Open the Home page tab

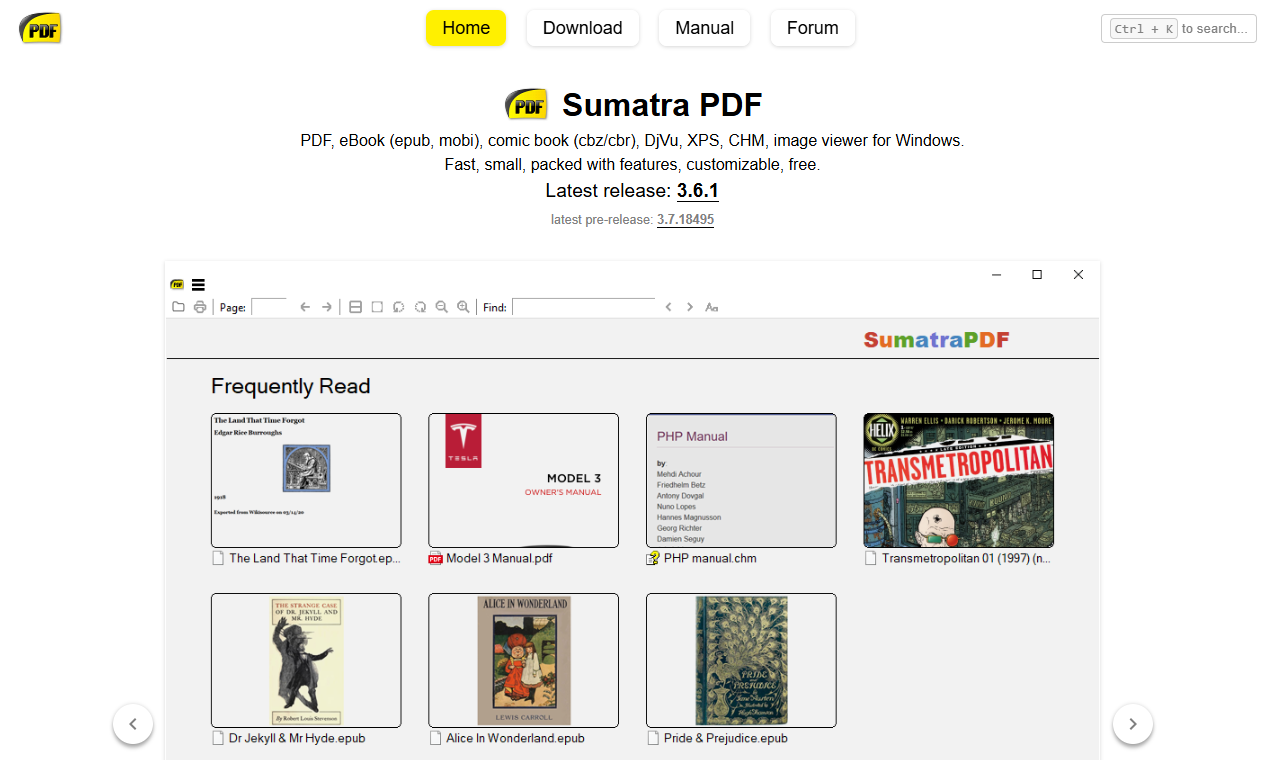[x=466, y=28]
